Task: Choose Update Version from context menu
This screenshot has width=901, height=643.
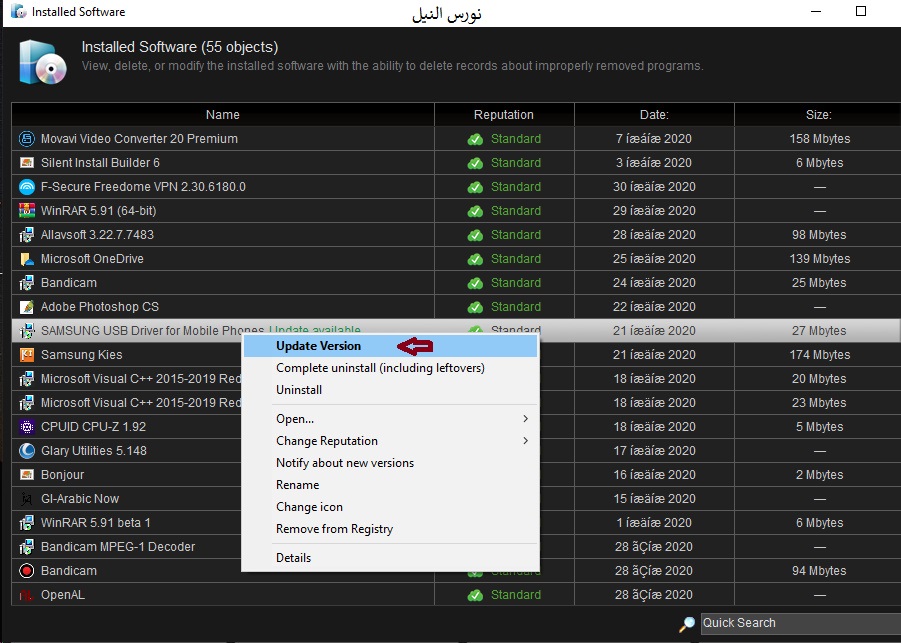Action: click(318, 346)
